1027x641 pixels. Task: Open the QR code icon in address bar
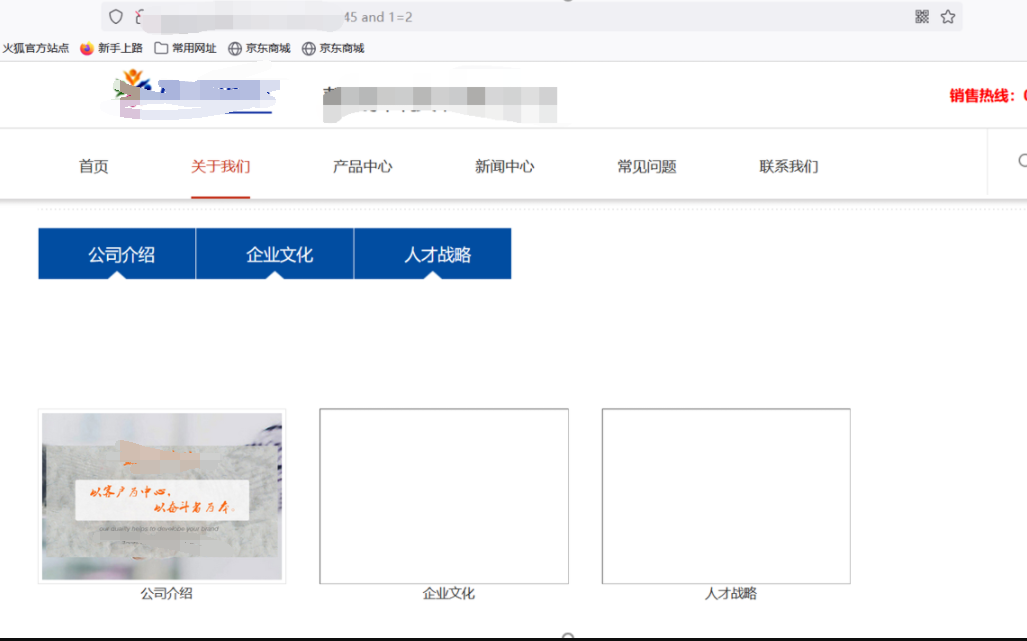tap(922, 17)
